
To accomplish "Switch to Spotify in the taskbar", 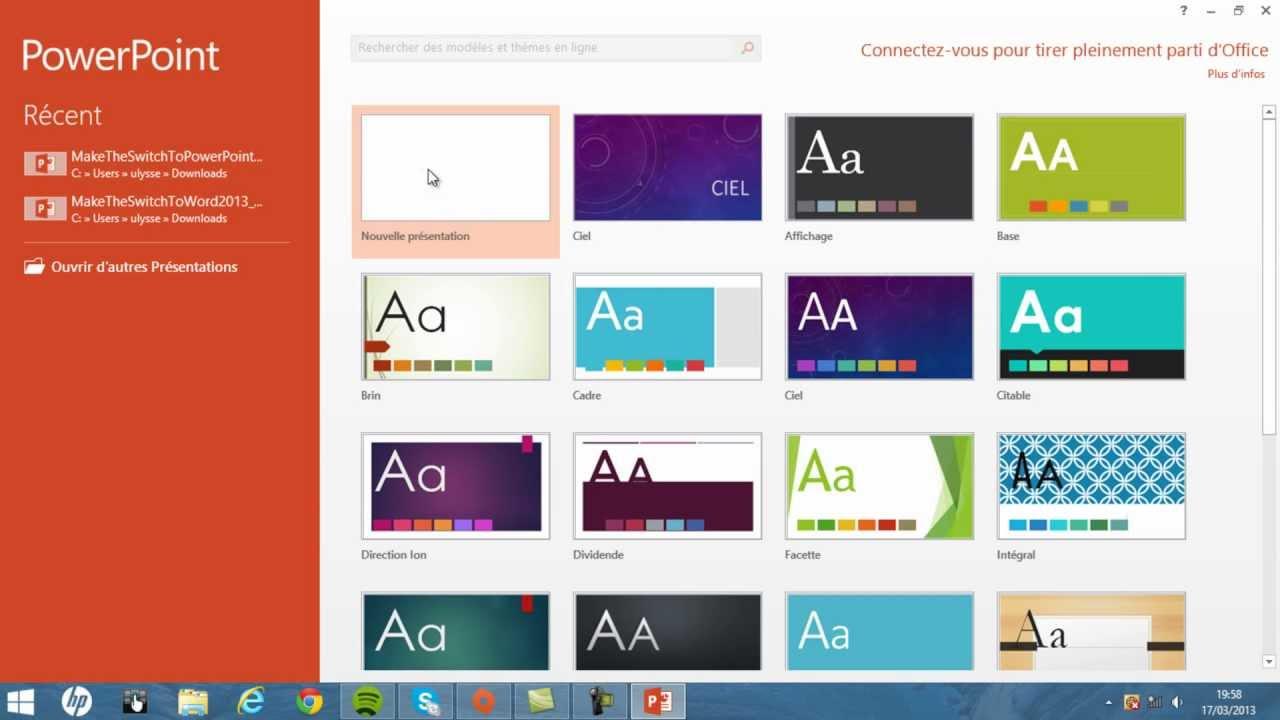I will 368,701.
